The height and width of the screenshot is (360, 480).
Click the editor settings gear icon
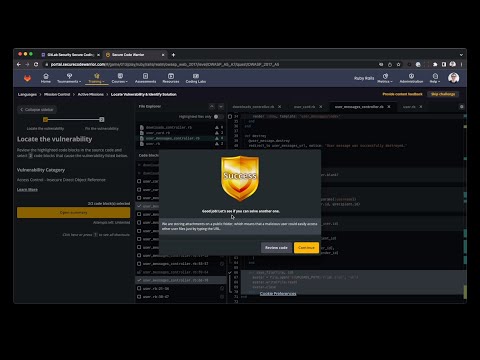coord(461,107)
